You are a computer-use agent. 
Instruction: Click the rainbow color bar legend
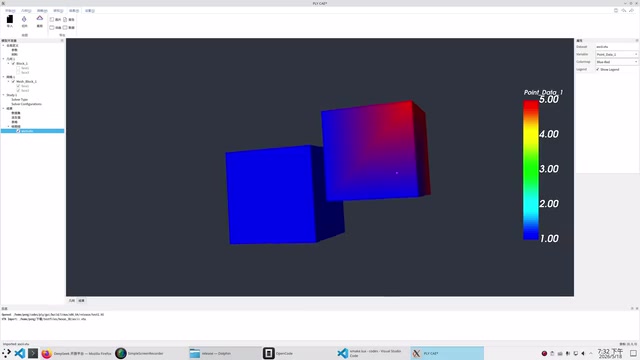pos(531,170)
